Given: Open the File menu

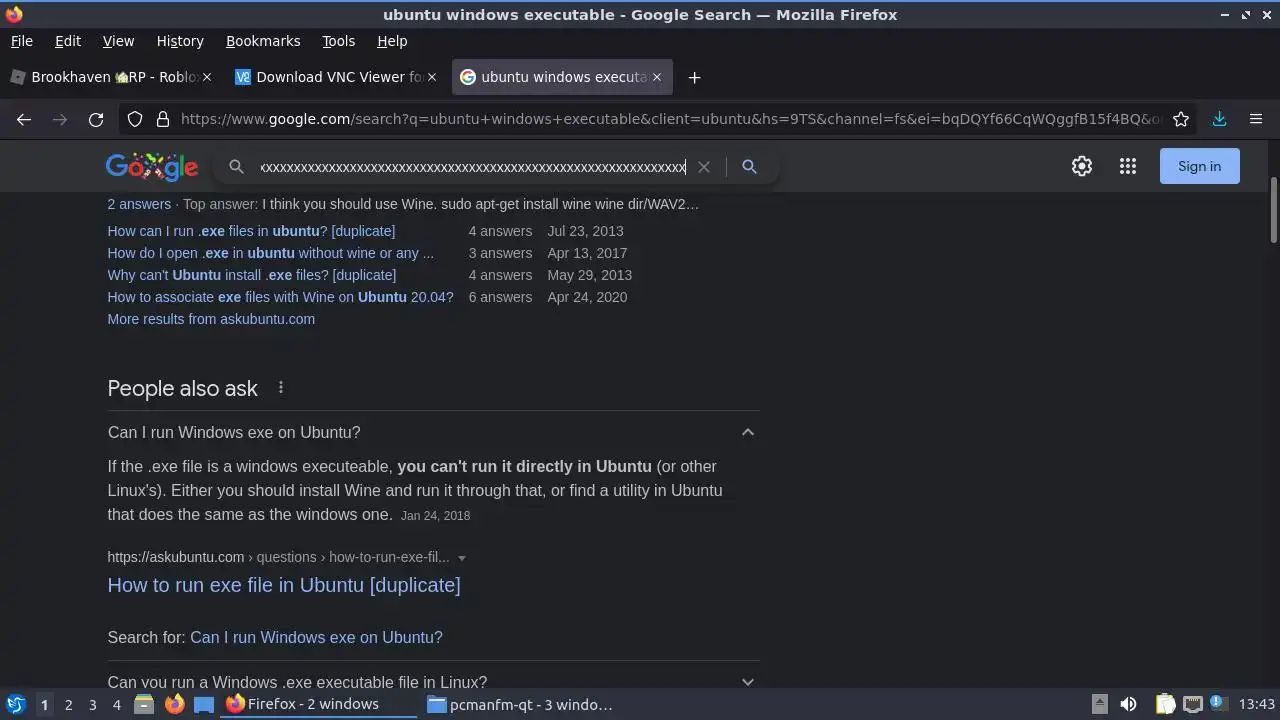Looking at the screenshot, I should coord(21,41).
